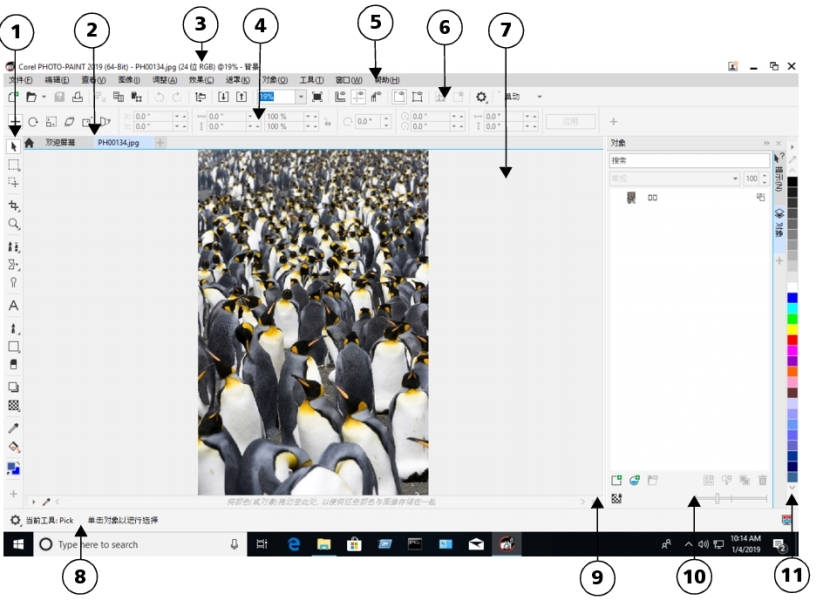Pick the Fill bucket tool
This screenshot has width=823, height=600.
[x=14, y=447]
